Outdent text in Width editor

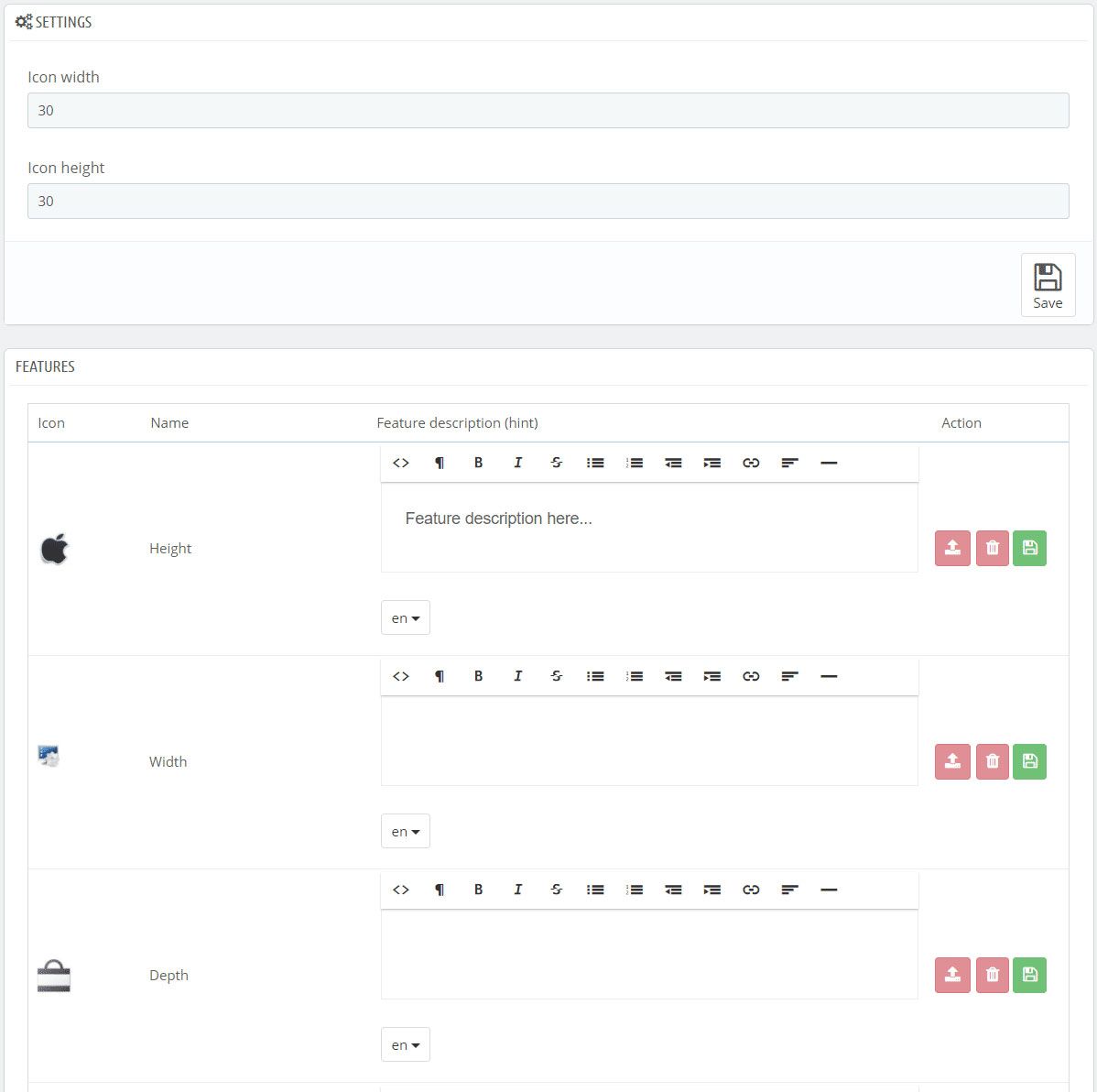point(673,676)
